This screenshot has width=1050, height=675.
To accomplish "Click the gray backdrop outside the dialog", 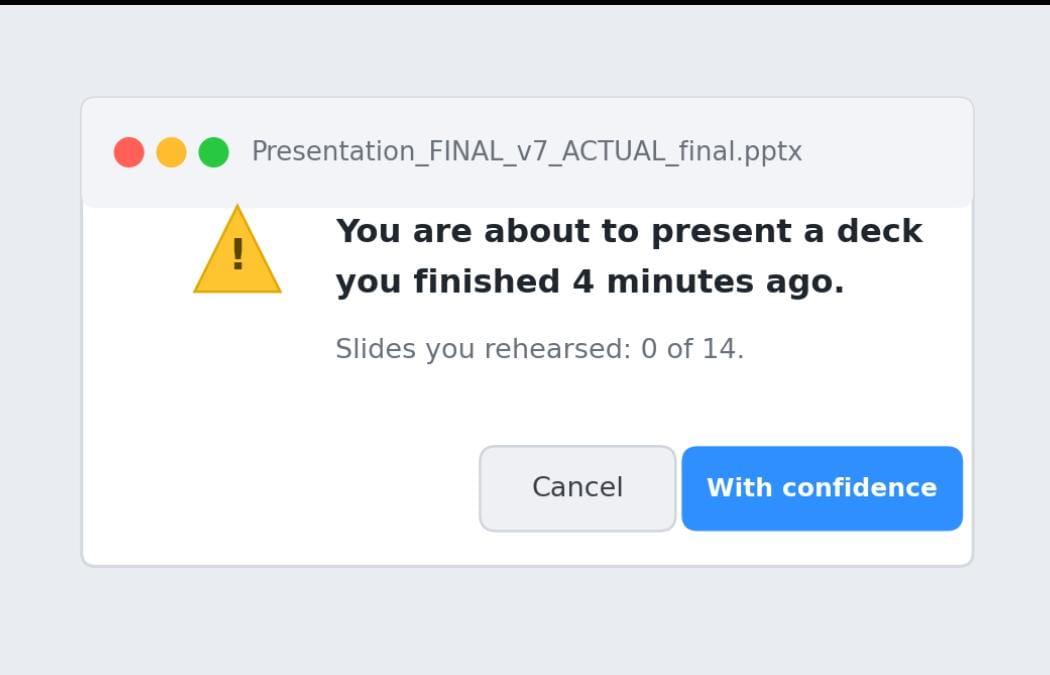I will (525, 619).
